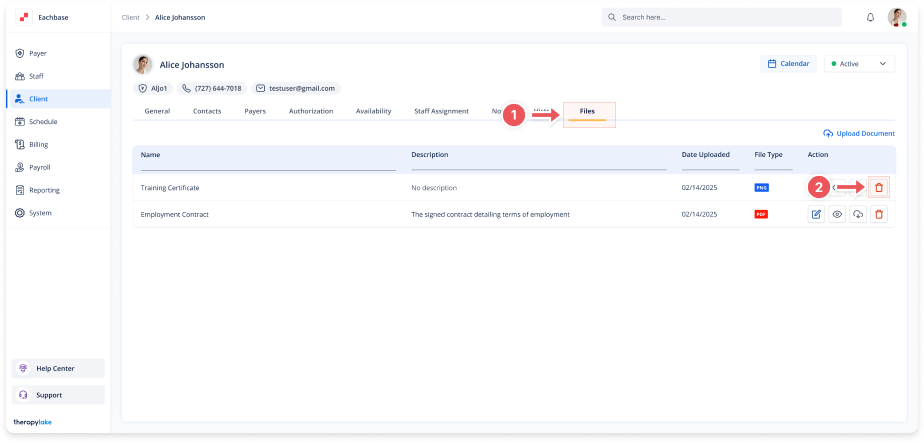Click the File Type column header
This screenshot has width=924, height=443.
(x=768, y=155)
